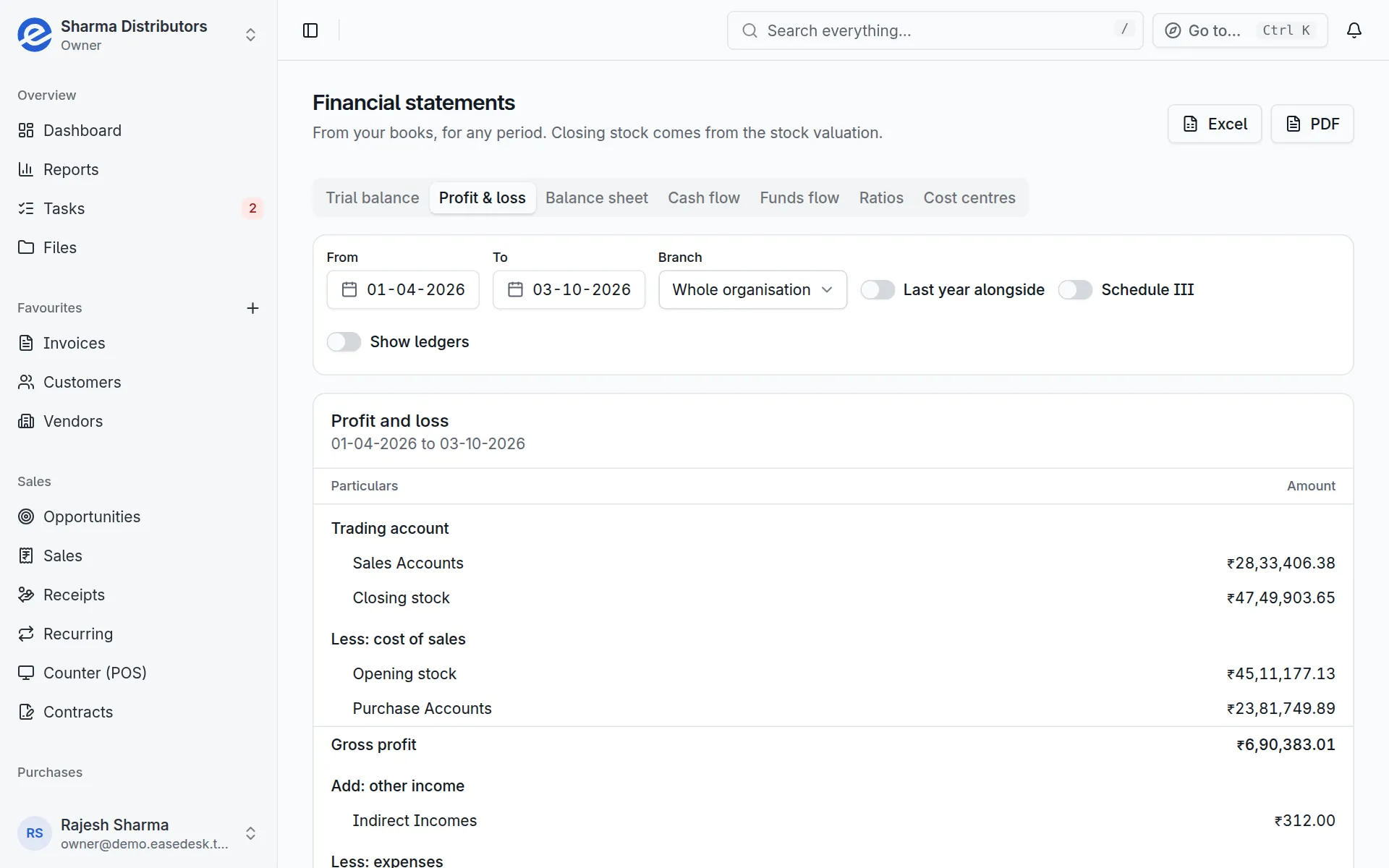Screen dimensions: 1389x868
Task: Open Customers from Favourites
Action: (139, 382)
